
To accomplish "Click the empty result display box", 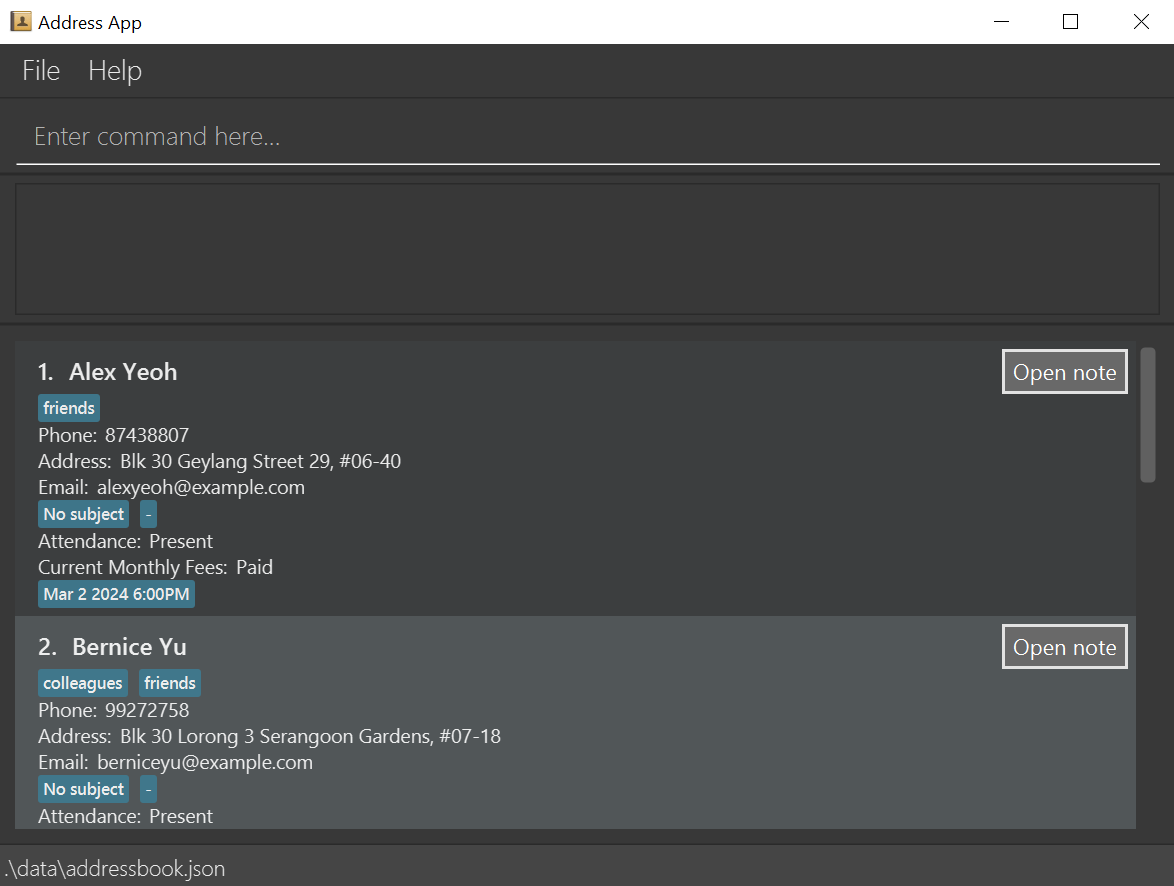I will click(587, 249).
